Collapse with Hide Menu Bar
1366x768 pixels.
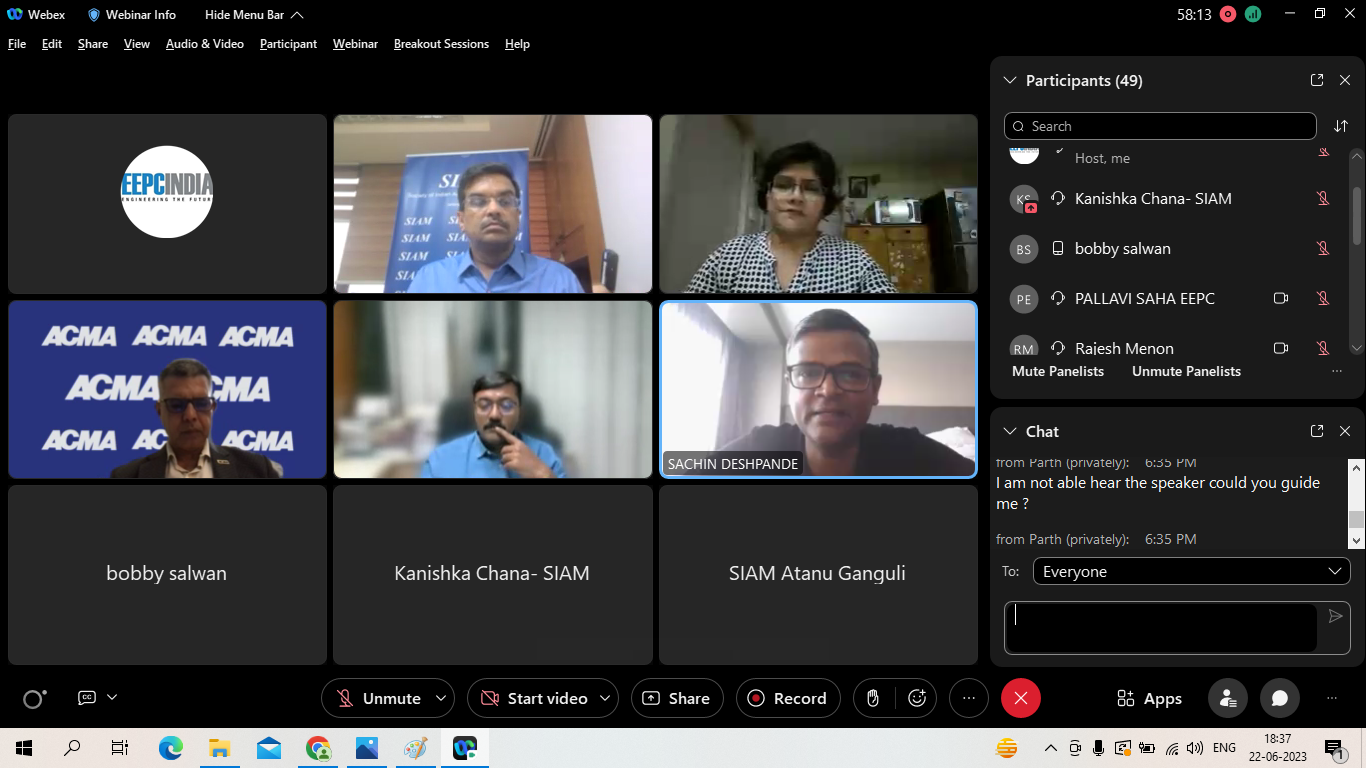coord(254,15)
